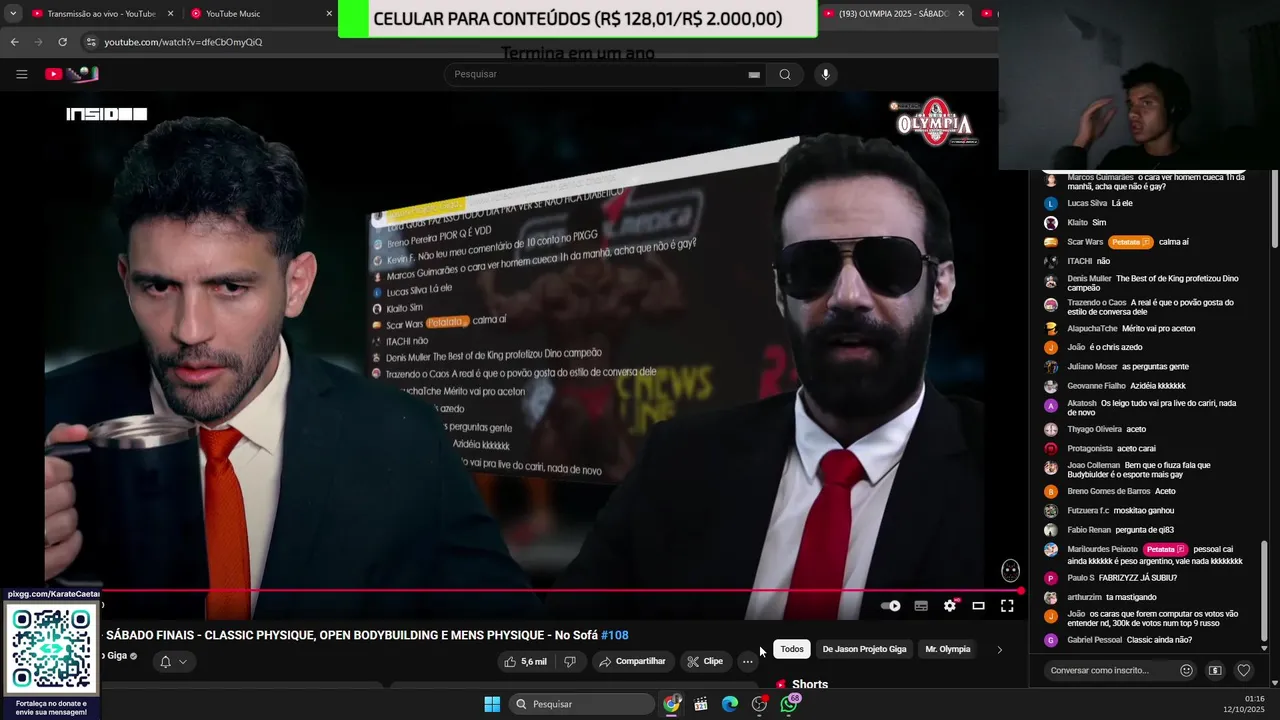Image resolution: width=1280 pixels, height=720 pixels.
Task: Open more actions ellipsis under video
Action: pos(747,661)
